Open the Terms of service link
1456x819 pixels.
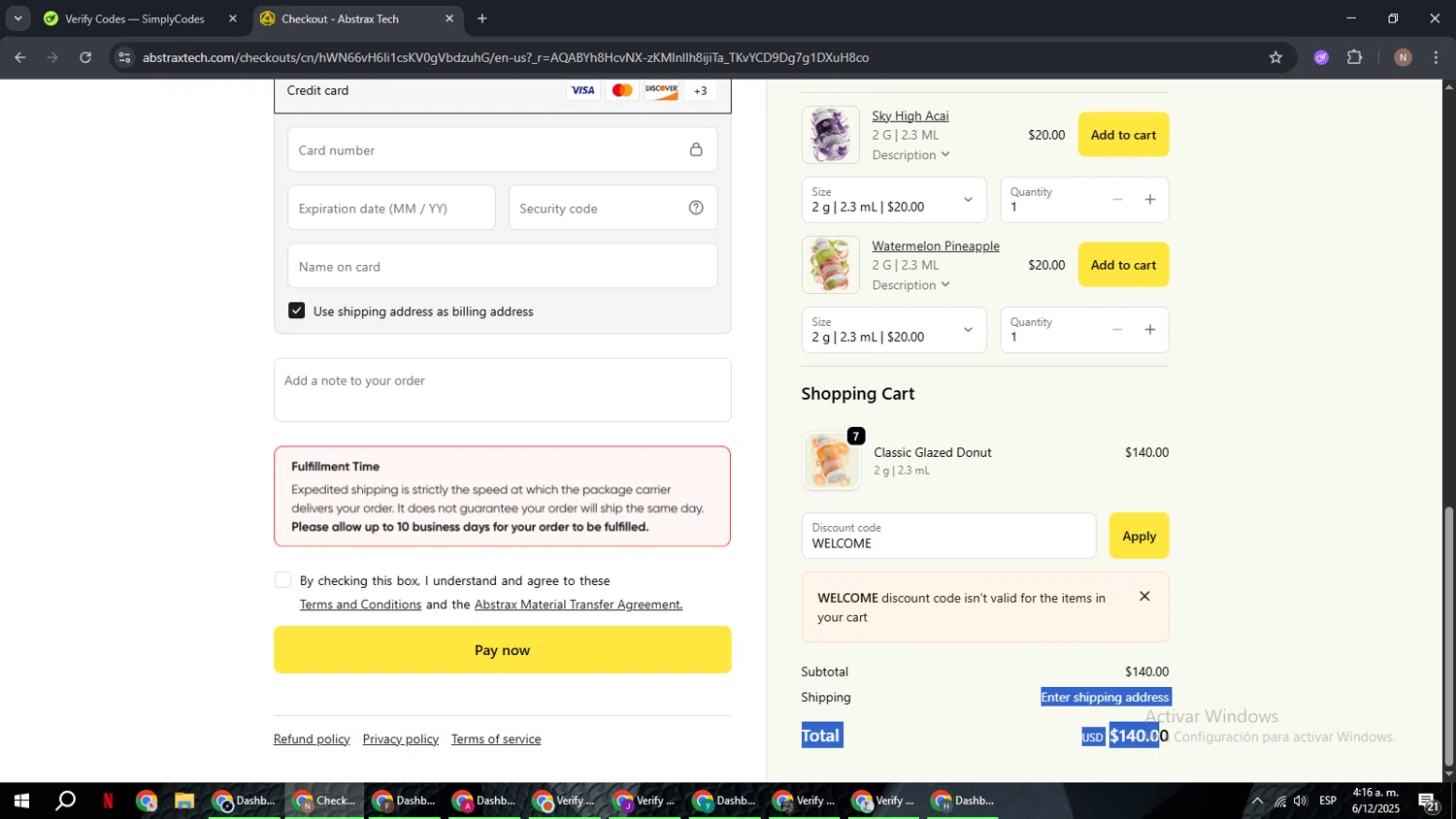click(496, 739)
